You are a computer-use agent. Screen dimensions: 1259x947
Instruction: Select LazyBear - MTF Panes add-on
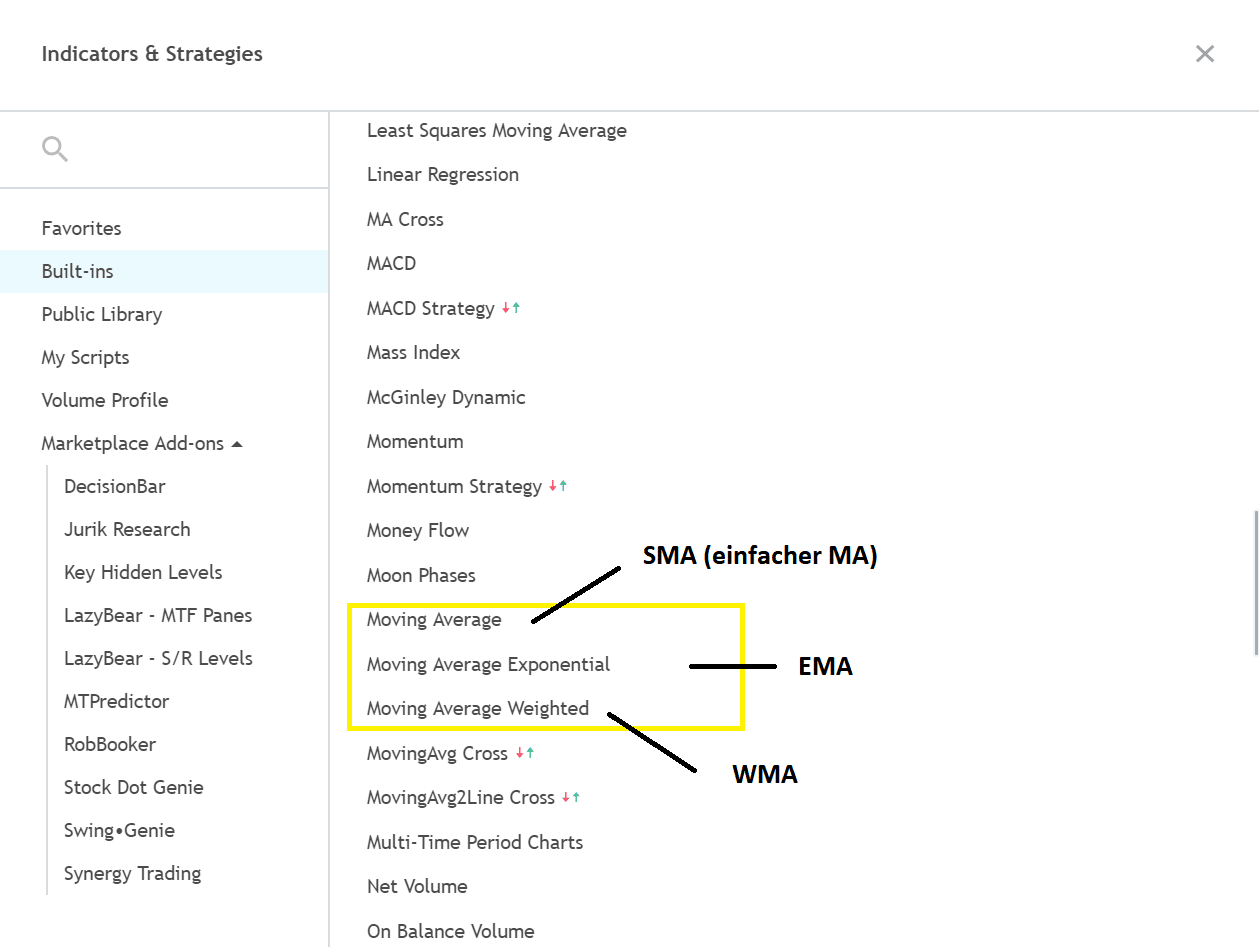tap(158, 615)
